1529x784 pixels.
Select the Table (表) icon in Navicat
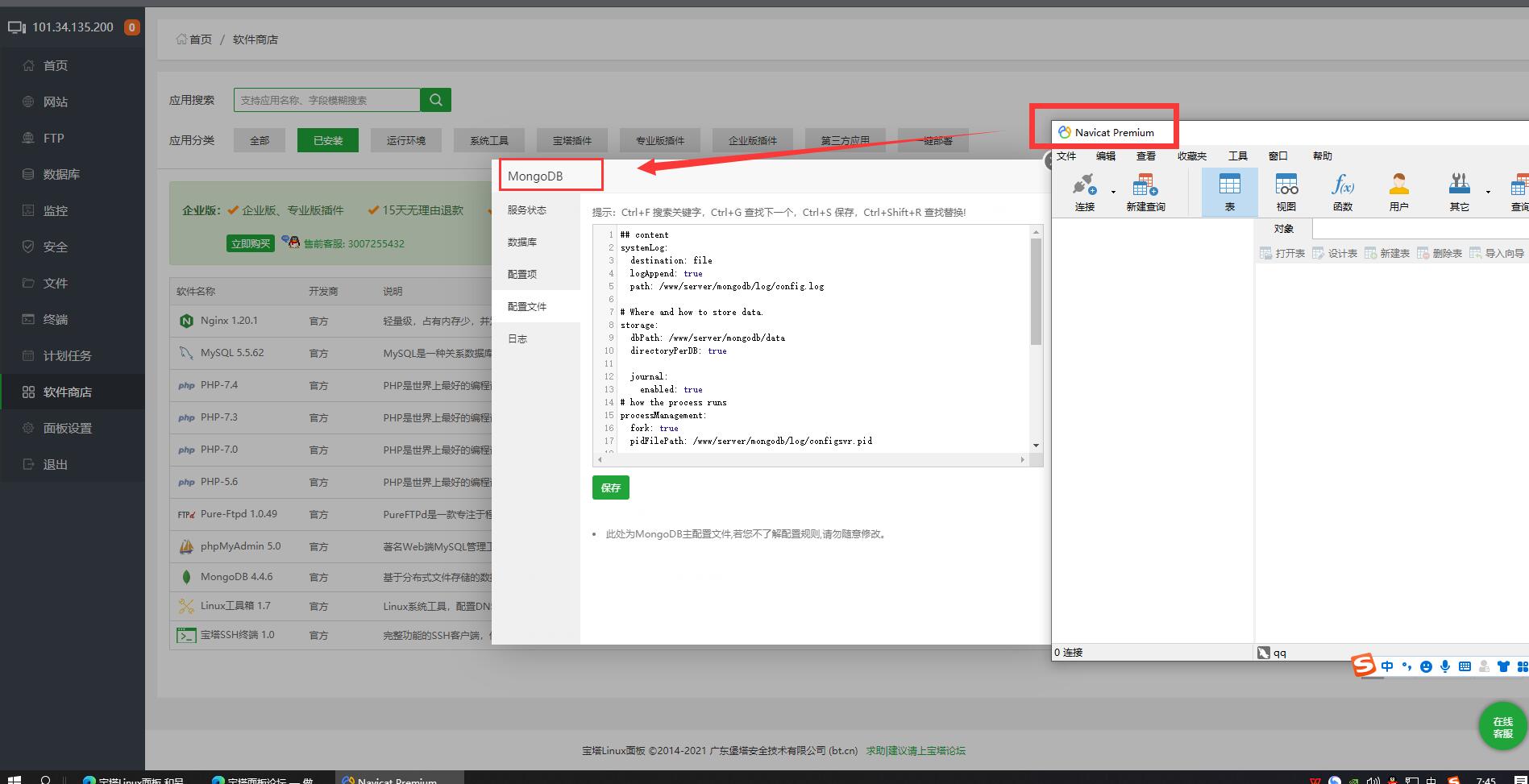[1229, 186]
